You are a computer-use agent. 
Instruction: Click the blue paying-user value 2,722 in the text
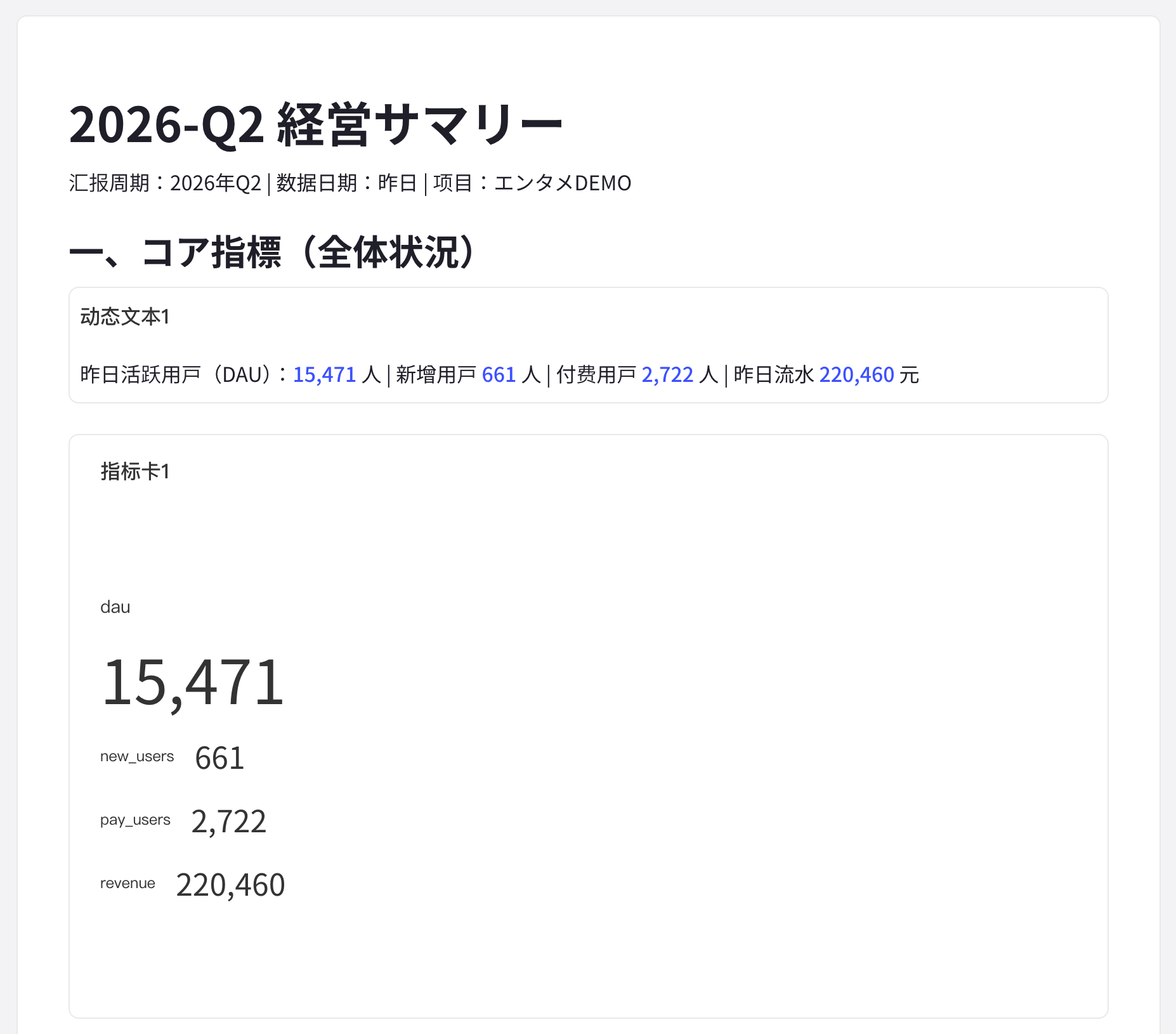[667, 375]
